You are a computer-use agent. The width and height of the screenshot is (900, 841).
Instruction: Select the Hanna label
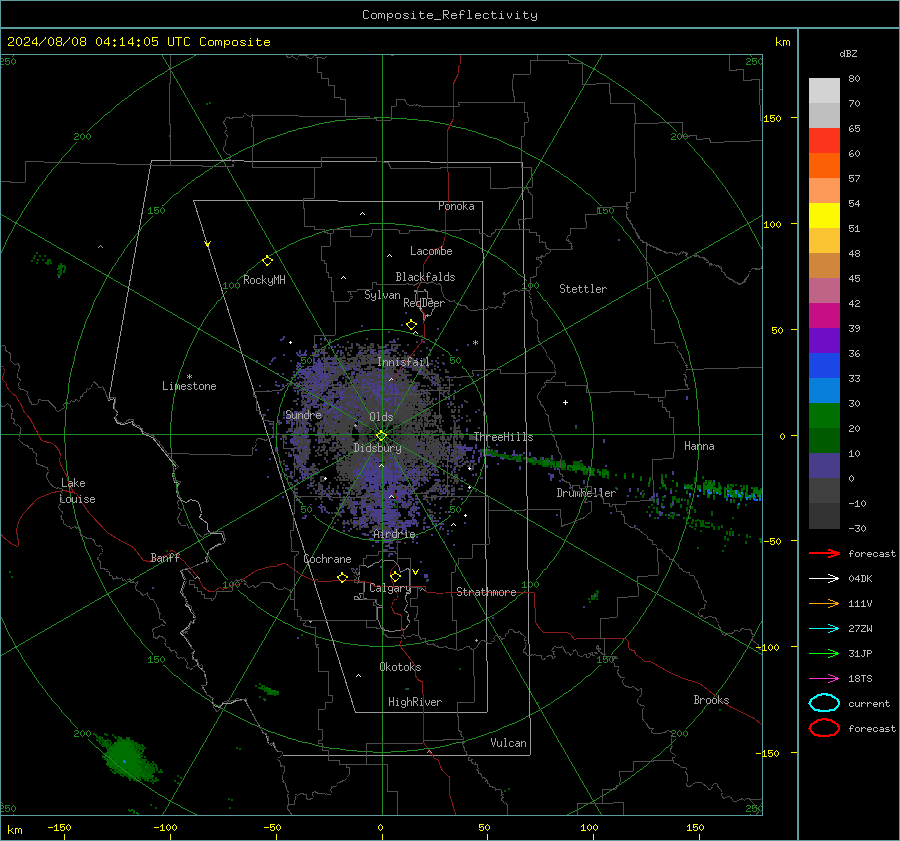[699, 446]
